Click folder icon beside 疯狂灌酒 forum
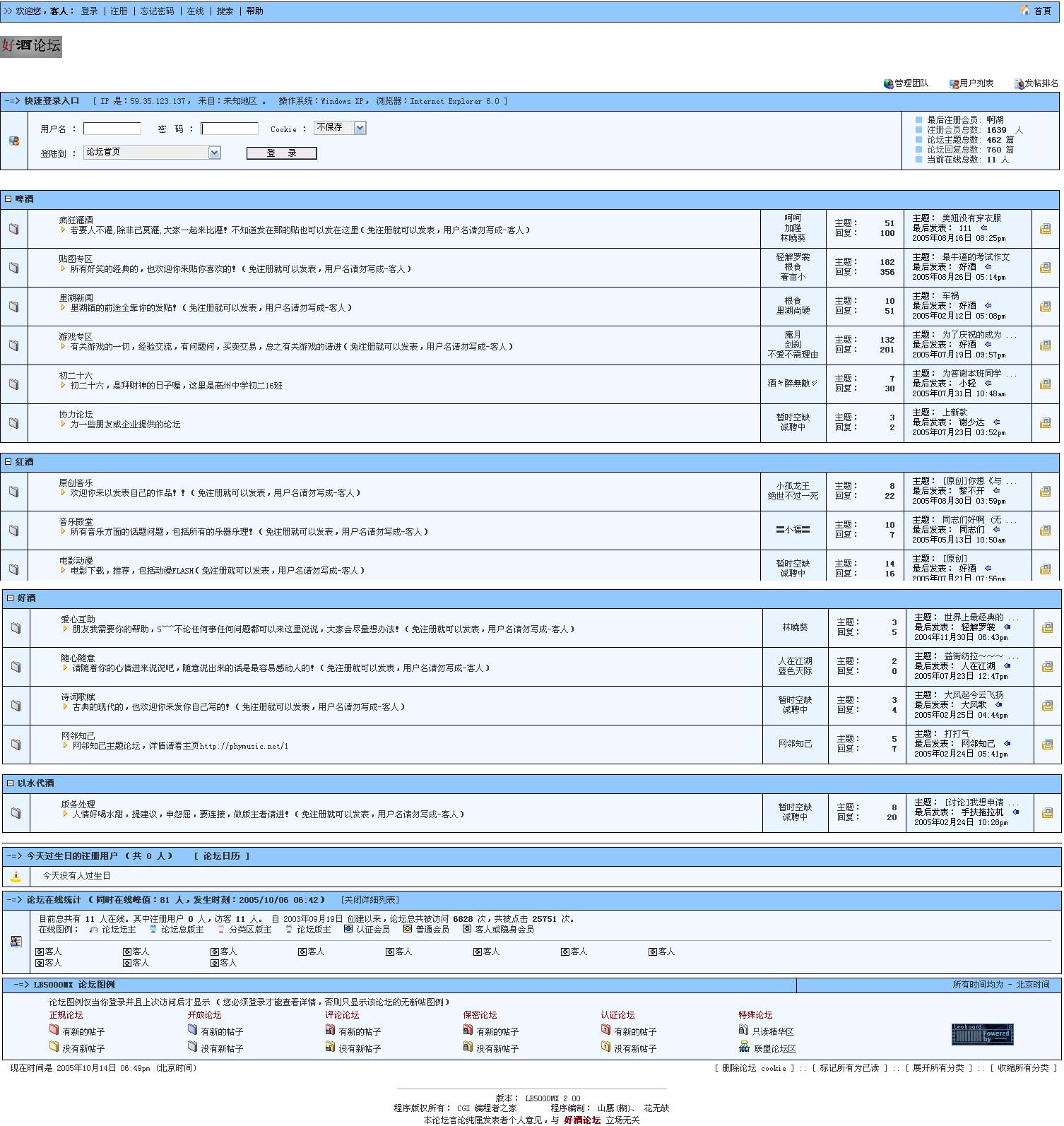1064x1126 pixels. pos(14,229)
